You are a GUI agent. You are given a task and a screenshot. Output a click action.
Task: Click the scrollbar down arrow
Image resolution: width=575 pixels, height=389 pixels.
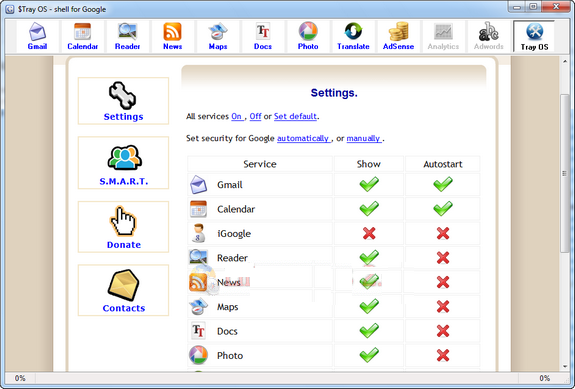tap(565, 366)
